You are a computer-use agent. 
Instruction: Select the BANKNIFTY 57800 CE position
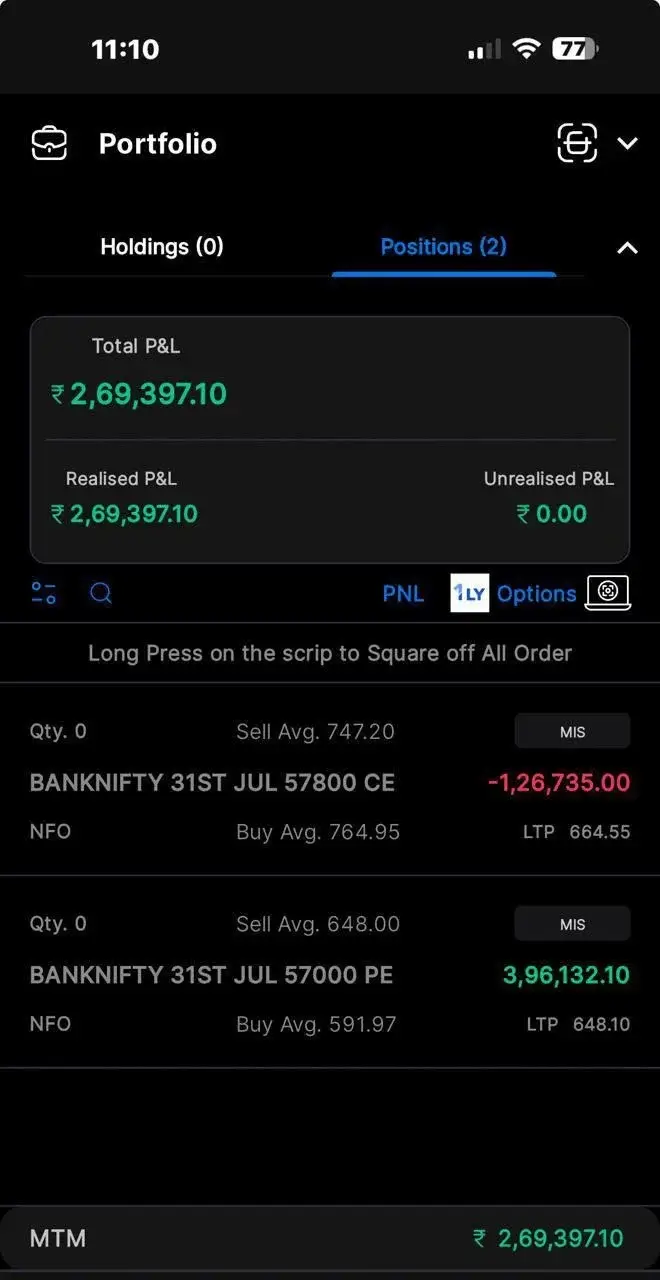point(330,780)
